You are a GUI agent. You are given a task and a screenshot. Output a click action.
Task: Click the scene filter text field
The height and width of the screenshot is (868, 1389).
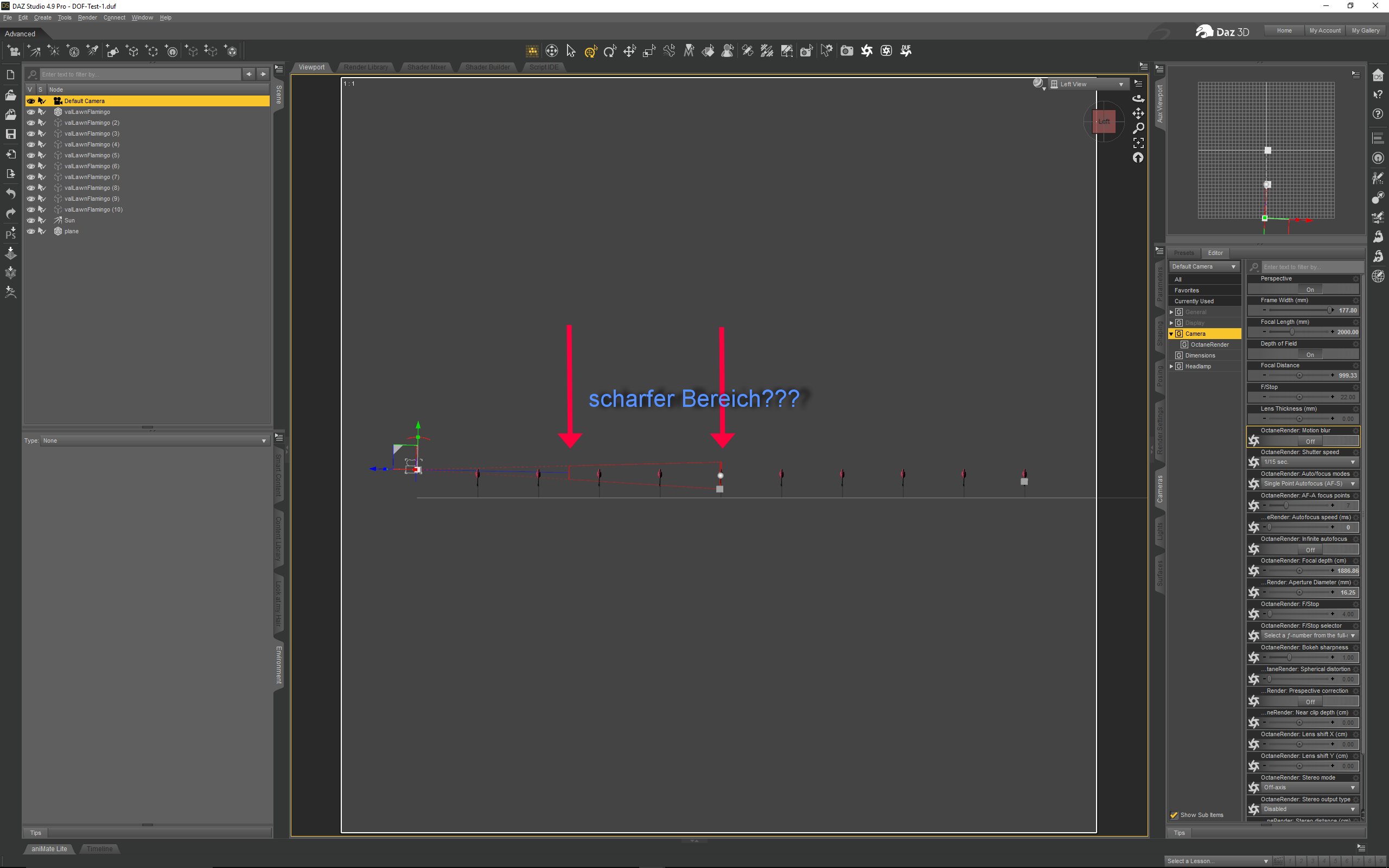139,75
